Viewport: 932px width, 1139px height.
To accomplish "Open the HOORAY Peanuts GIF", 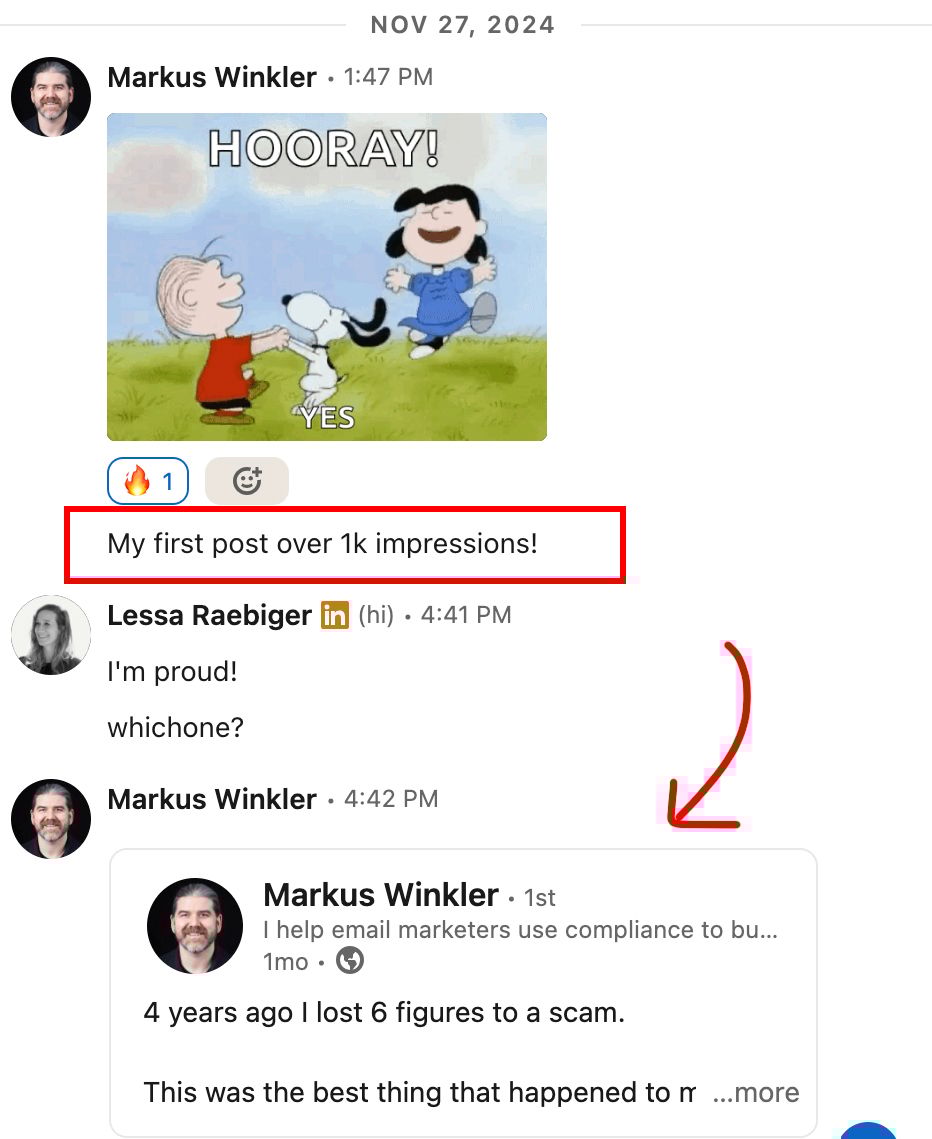I will (327, 277).
